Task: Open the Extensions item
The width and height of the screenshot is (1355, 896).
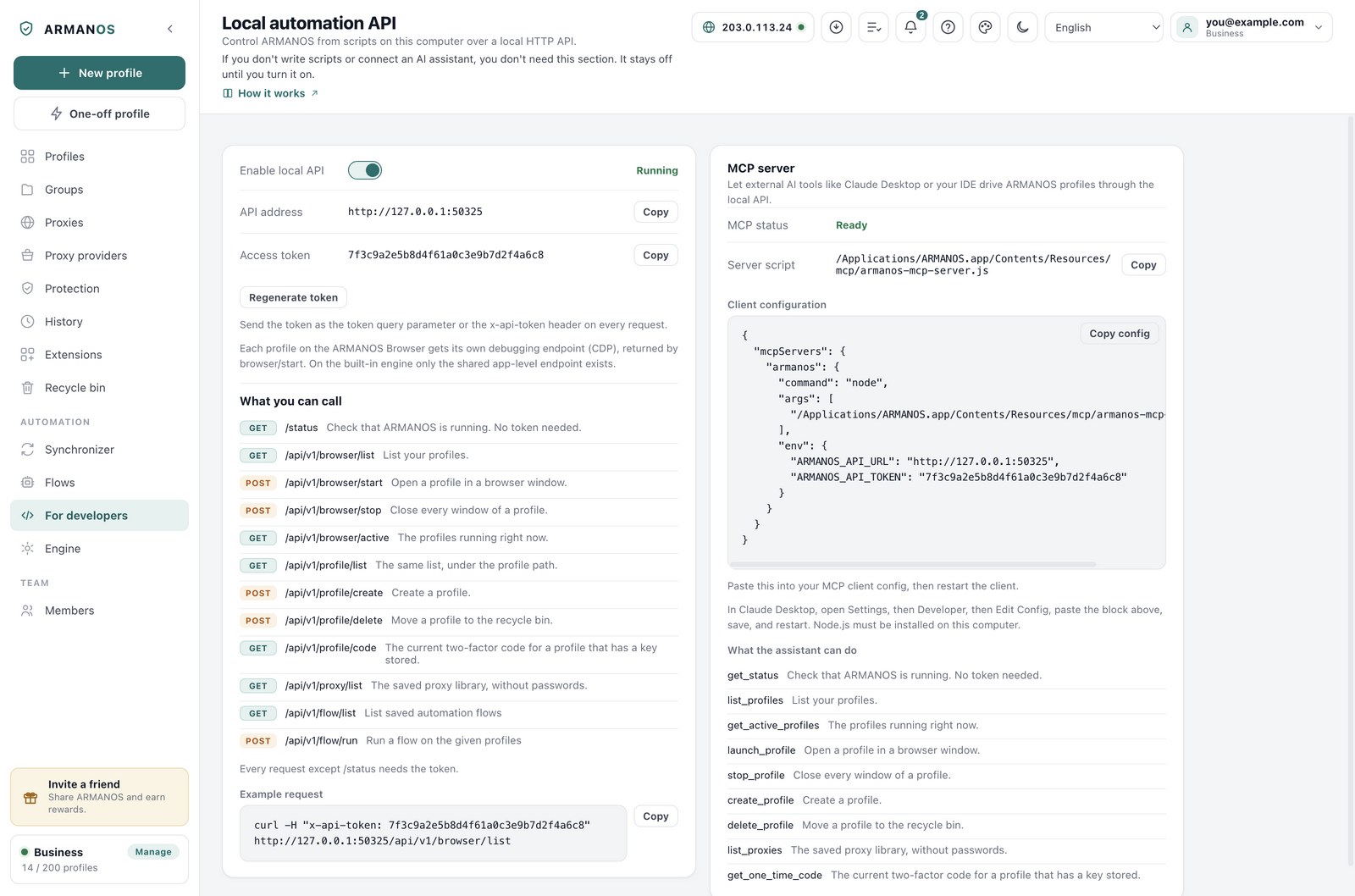Action: 99,355
